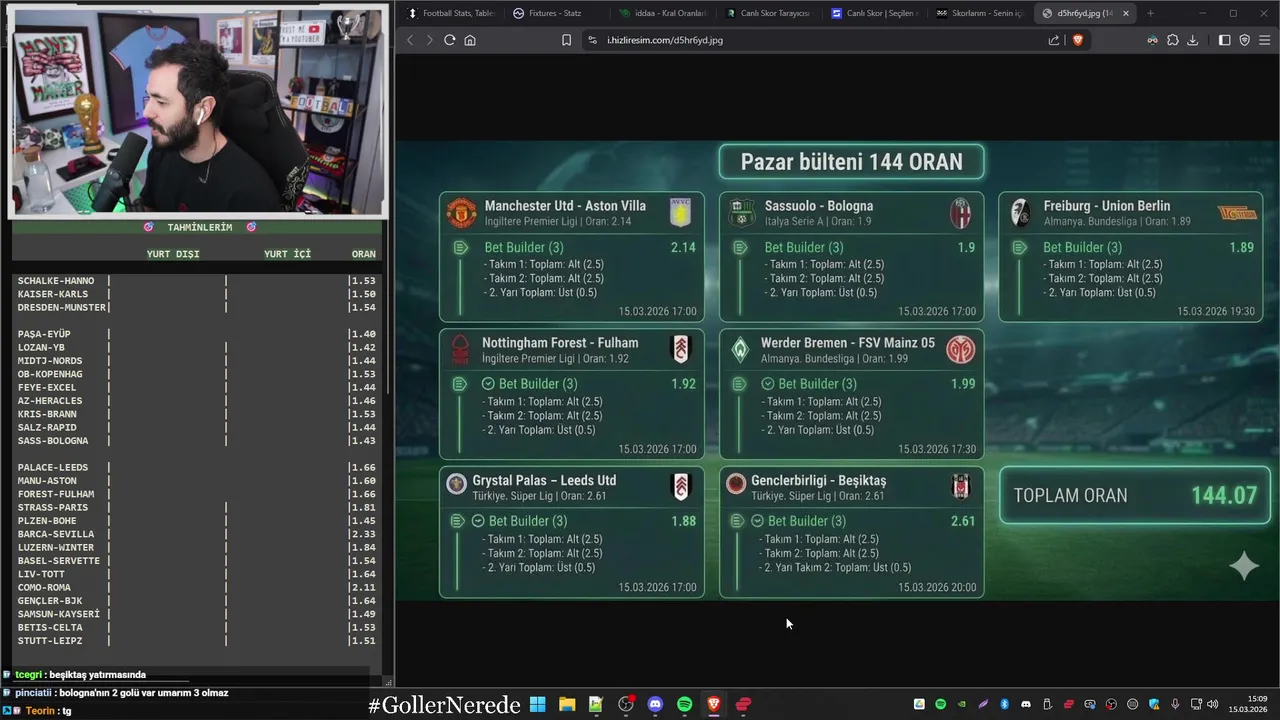This screenshot has height=720, width=1280.
Task: Switch to Football Stats tab
Action: (x=450, y=13)
